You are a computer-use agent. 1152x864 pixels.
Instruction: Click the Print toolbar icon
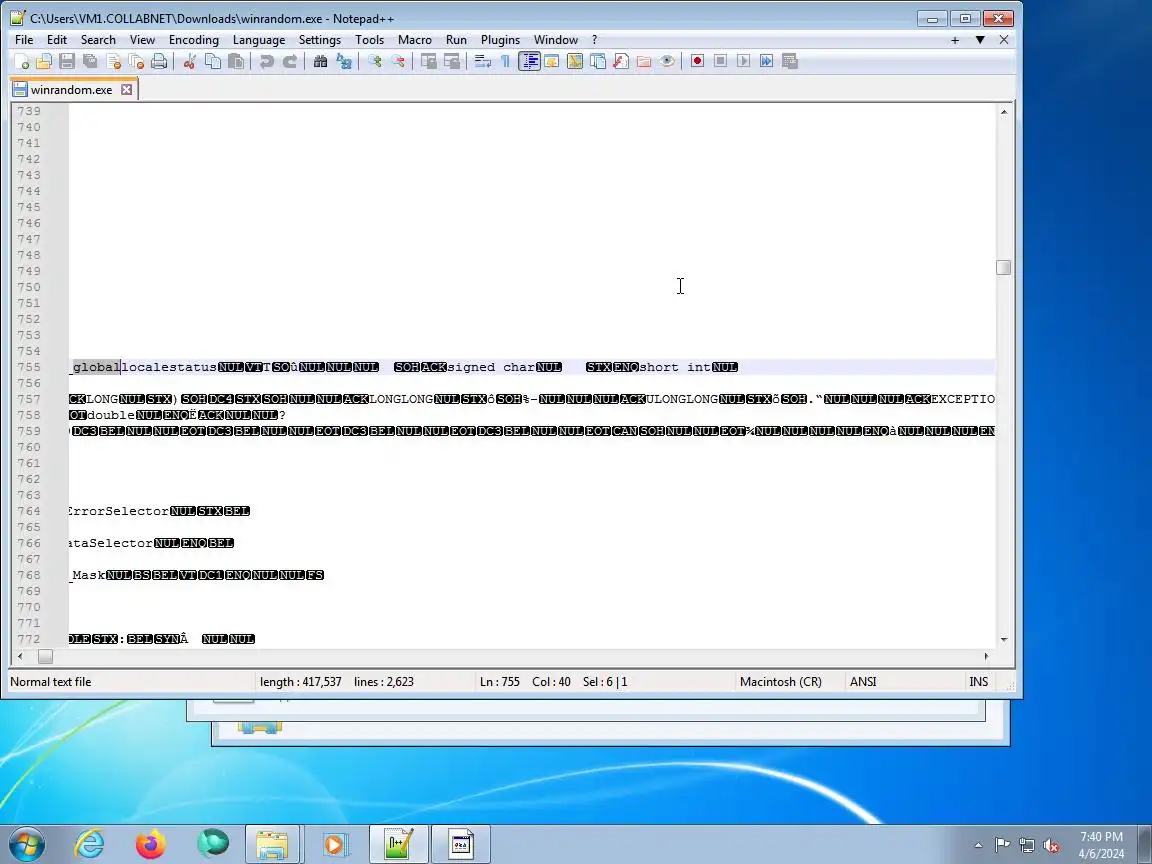click(x=159, y=61)
